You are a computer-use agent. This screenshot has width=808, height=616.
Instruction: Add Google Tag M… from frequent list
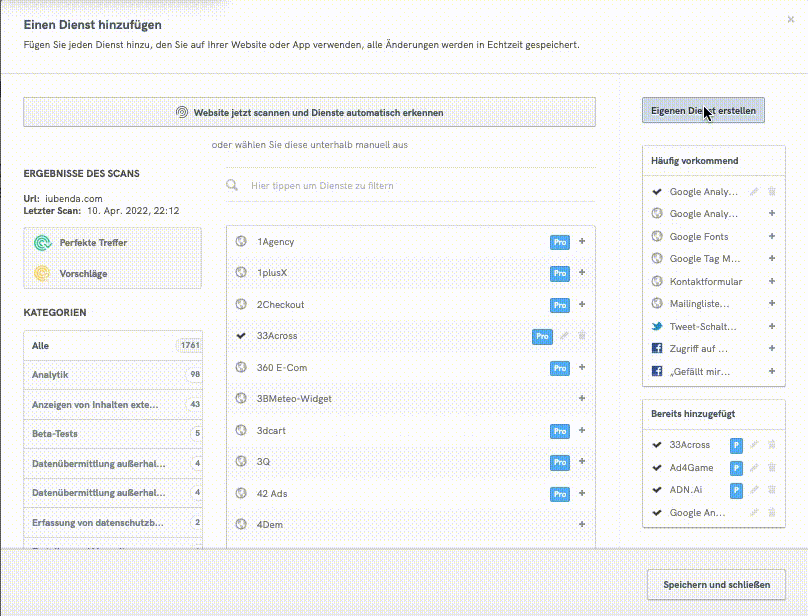(x=772, y=259)
